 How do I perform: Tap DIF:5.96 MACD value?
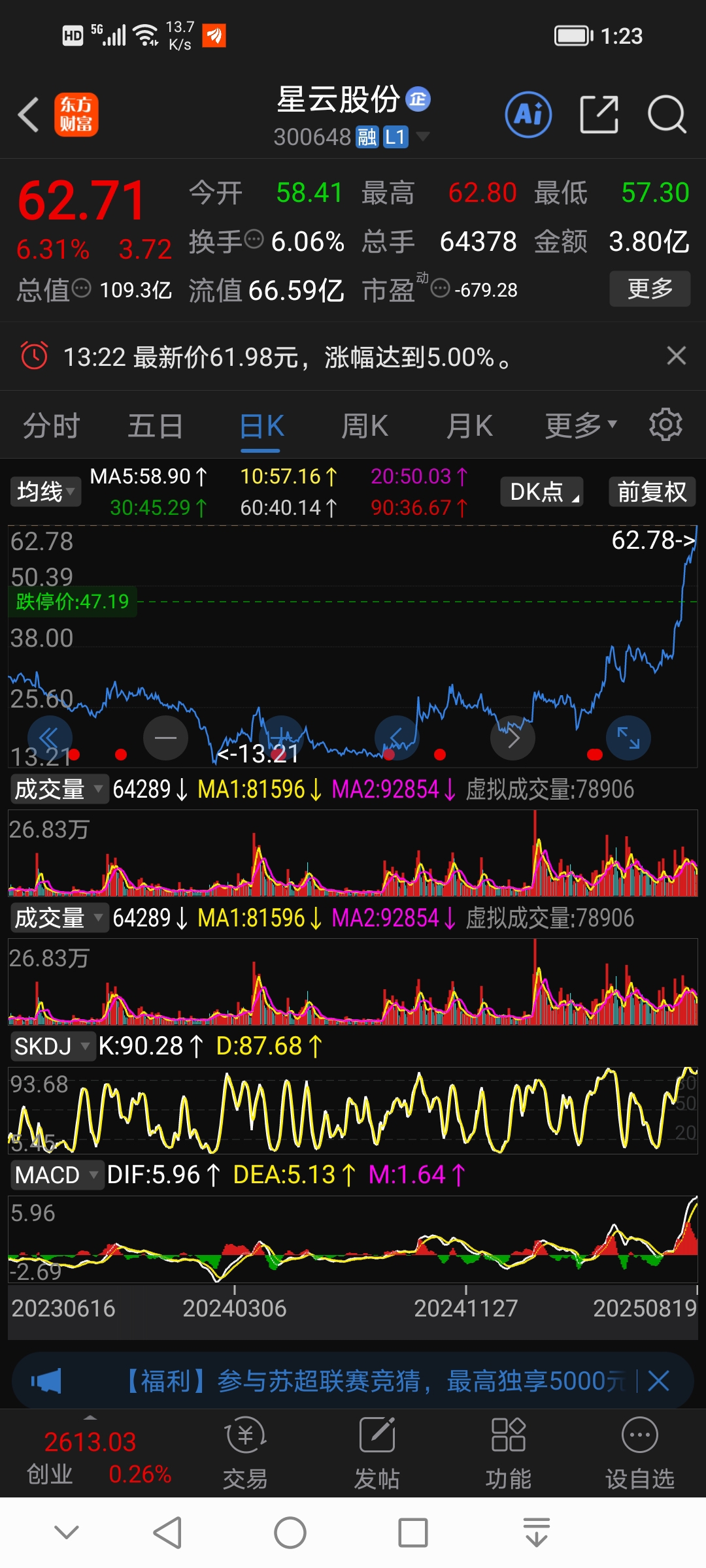pyautogui.click(x=163, y=1175)
